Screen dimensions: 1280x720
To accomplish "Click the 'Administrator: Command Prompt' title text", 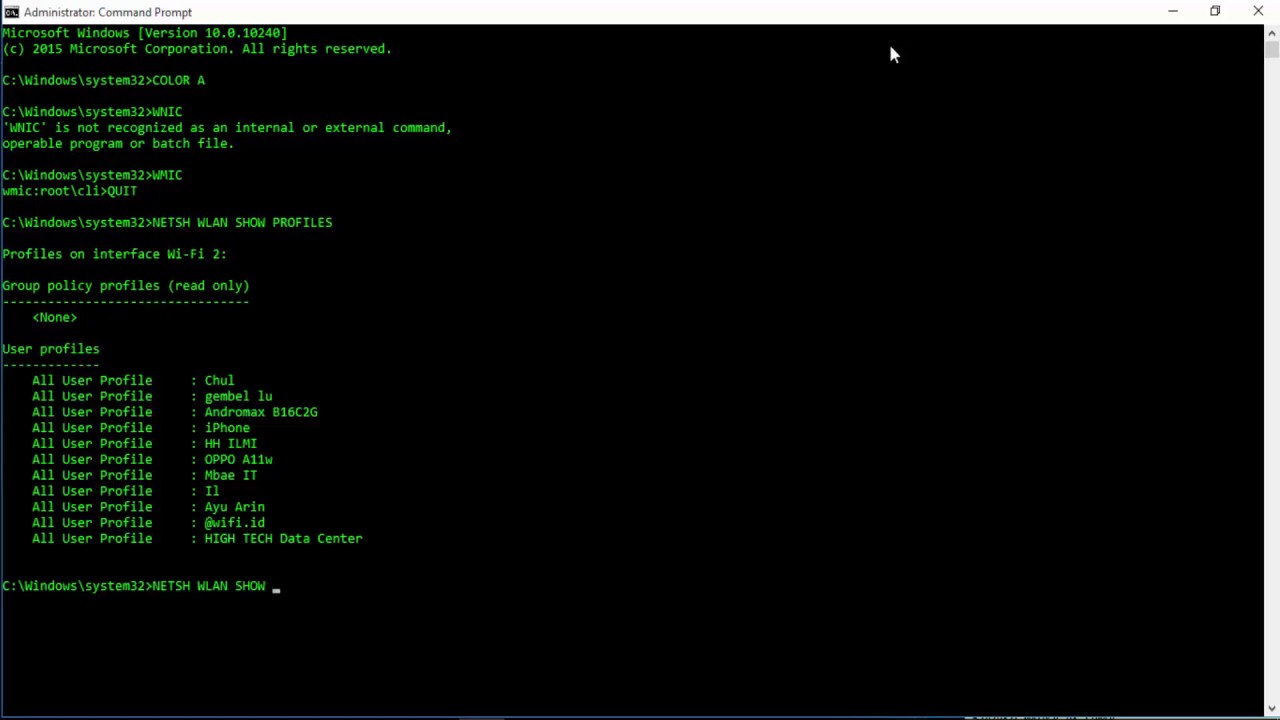I will coord(108,12).
